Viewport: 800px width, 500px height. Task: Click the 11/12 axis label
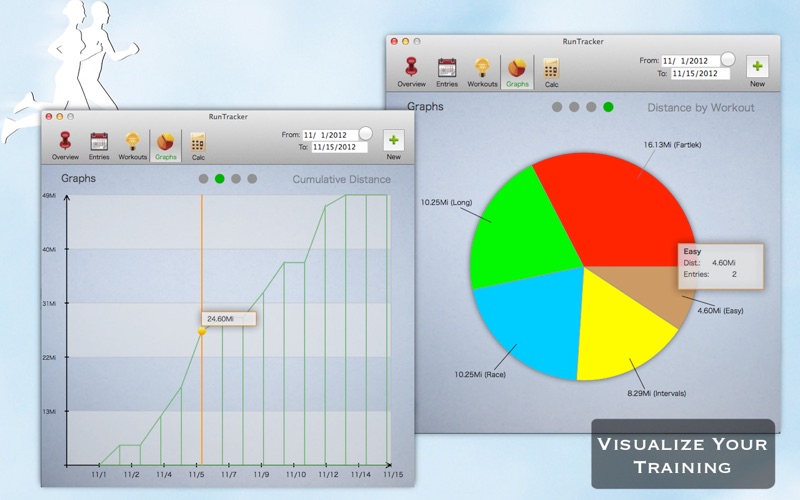tap(328, 474)
